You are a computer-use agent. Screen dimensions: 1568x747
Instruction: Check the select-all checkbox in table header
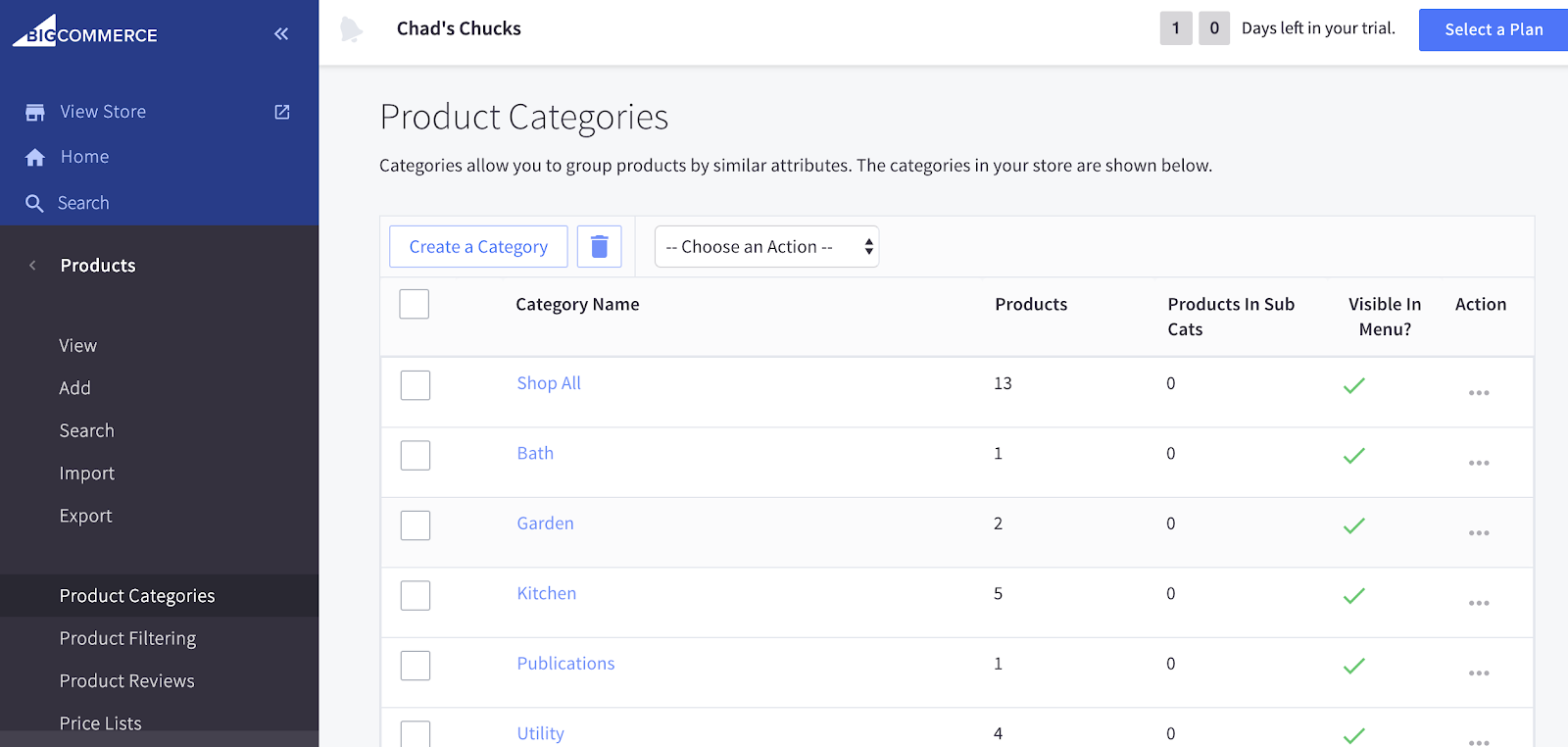(x=415, y=304)
